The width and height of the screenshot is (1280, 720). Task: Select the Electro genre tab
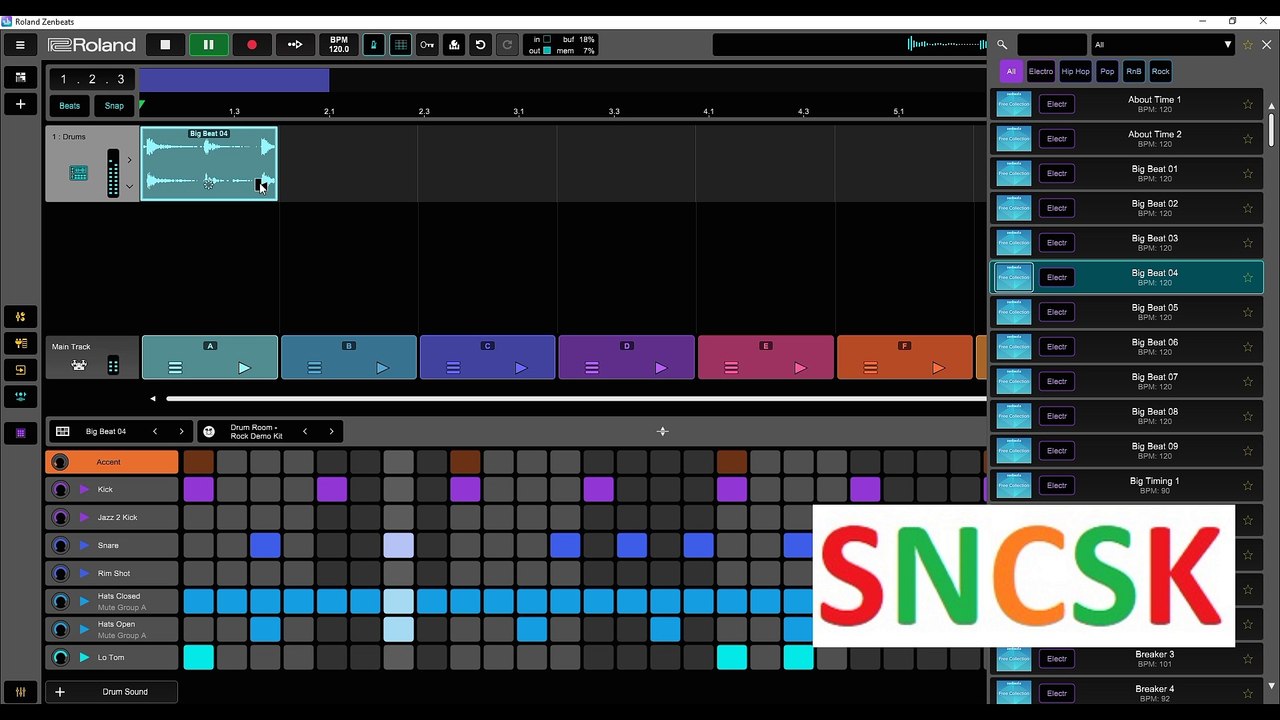pos(1041,71)
